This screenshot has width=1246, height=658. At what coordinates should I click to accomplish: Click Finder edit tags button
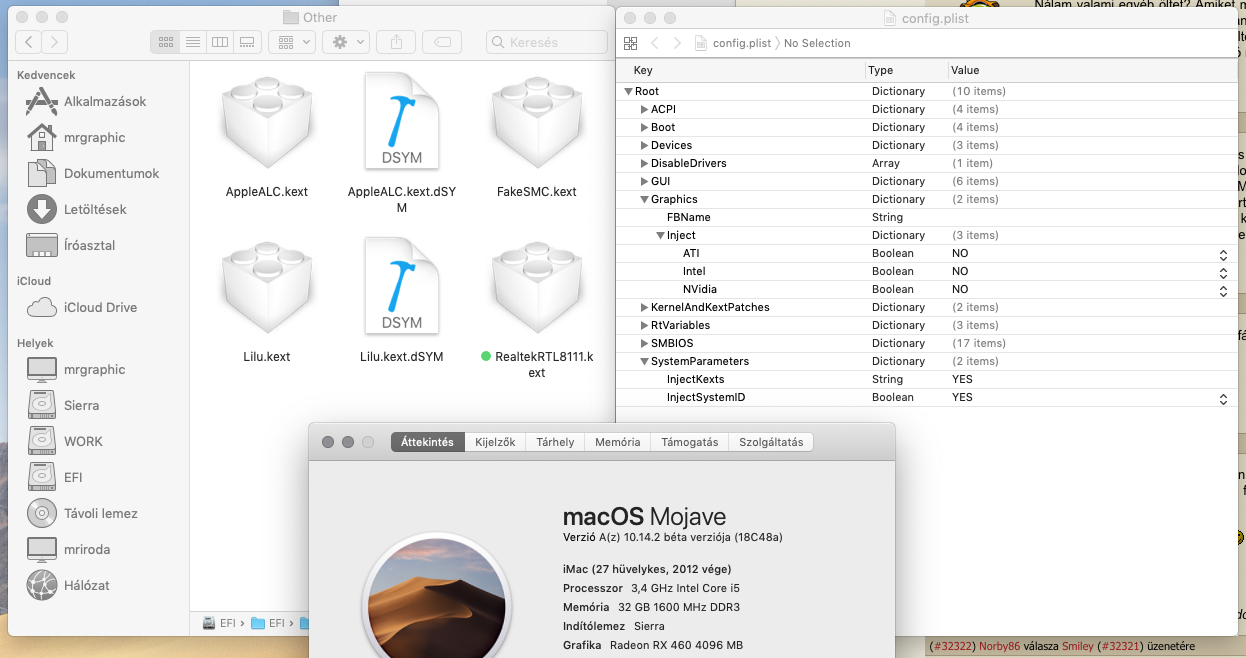(442, 42)
